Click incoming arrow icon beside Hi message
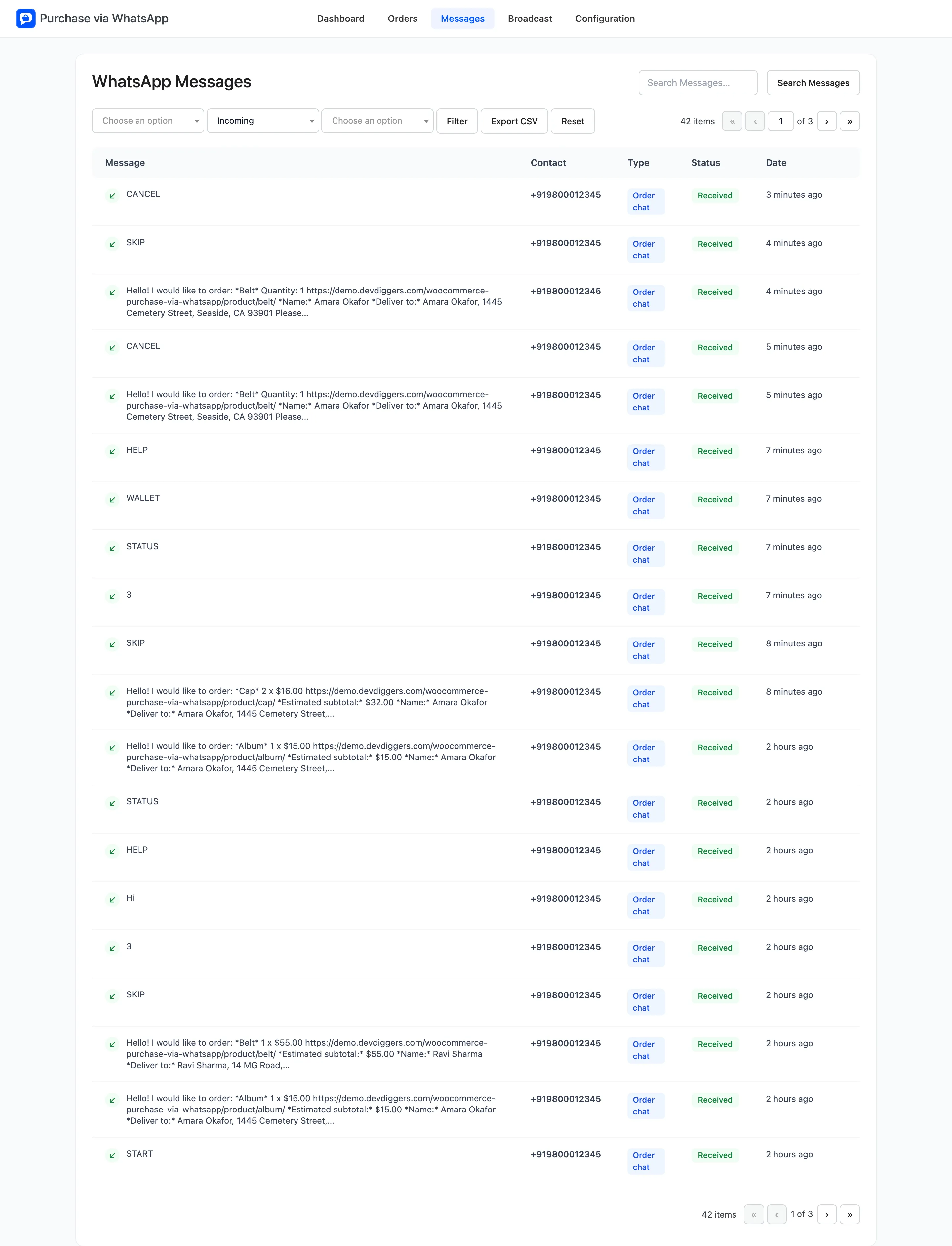 (112, 899)
